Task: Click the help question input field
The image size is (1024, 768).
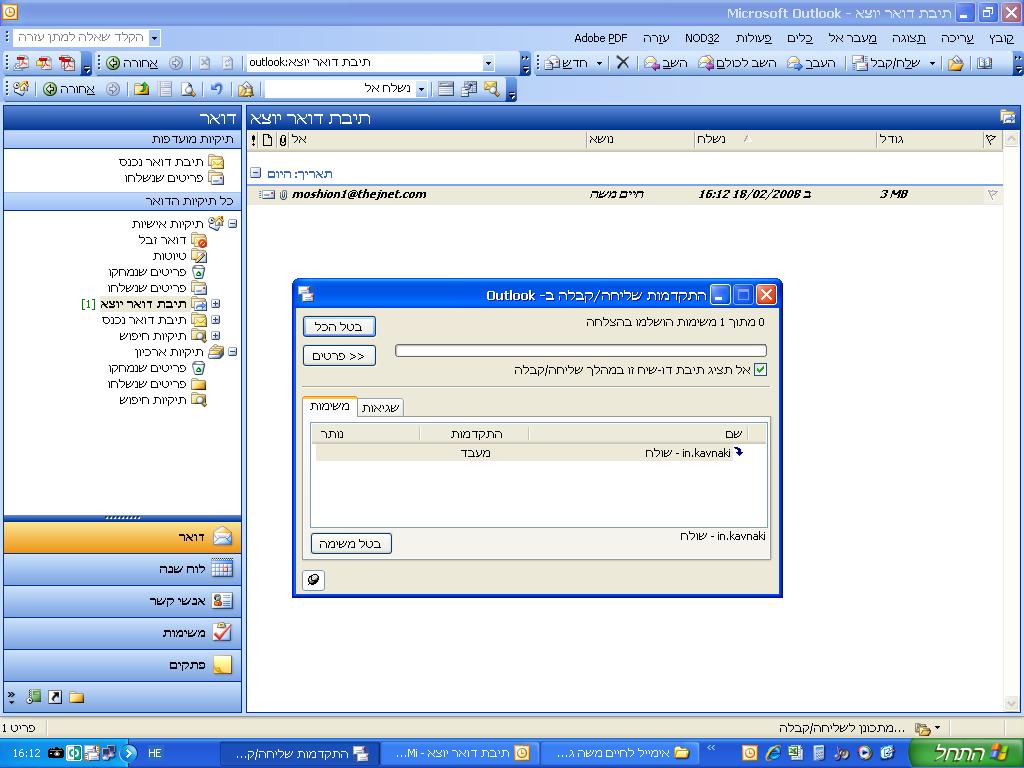Action: pyautogui.click(x=81, y=37)
